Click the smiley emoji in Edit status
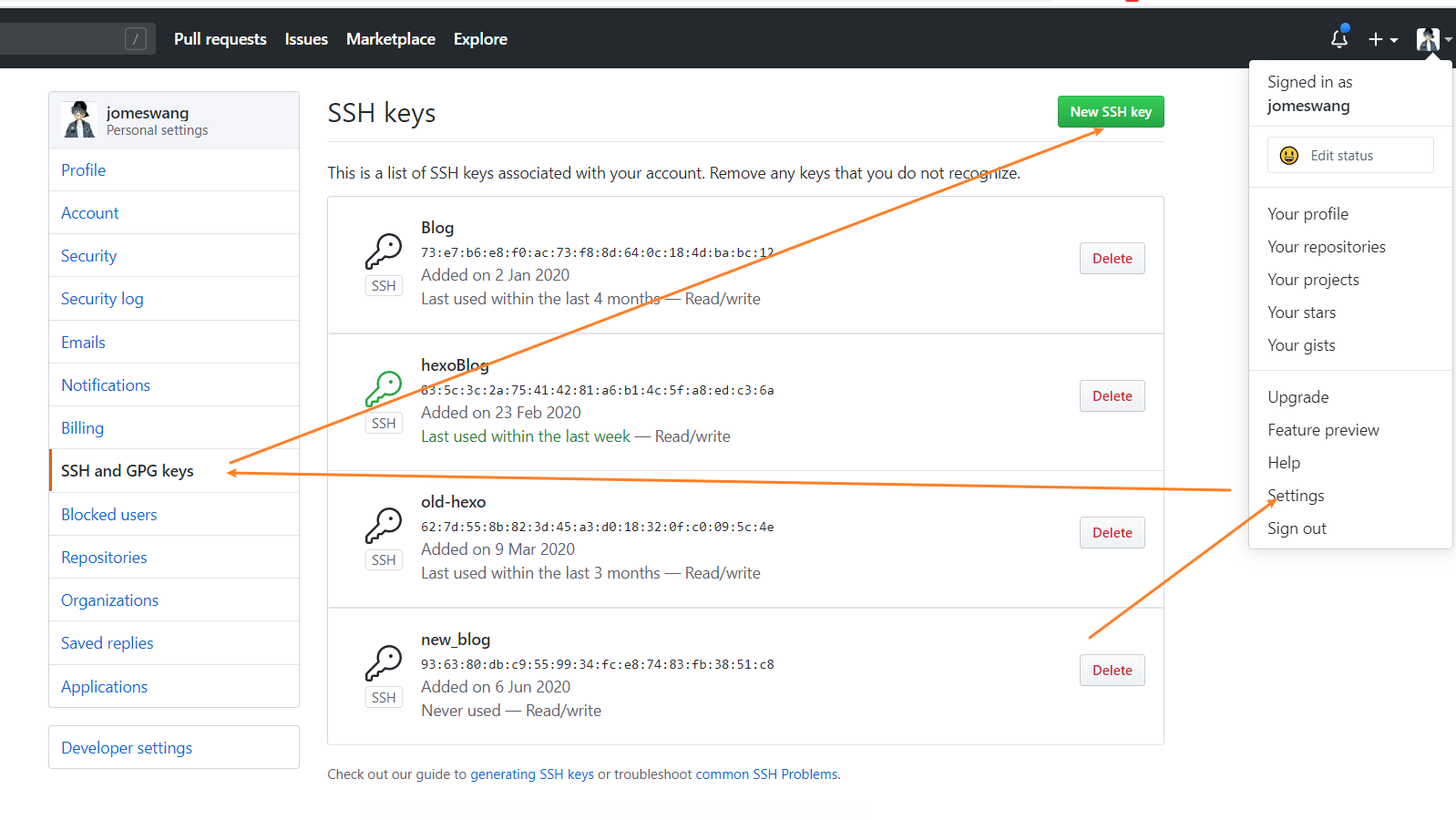 (x=1288, y=156)
